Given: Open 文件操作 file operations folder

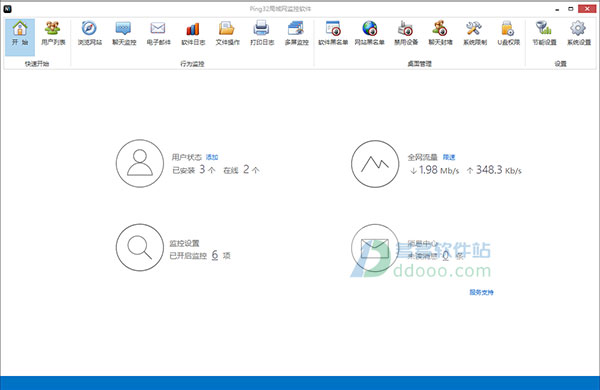Looking at the screenshot, I should [227, 34].
